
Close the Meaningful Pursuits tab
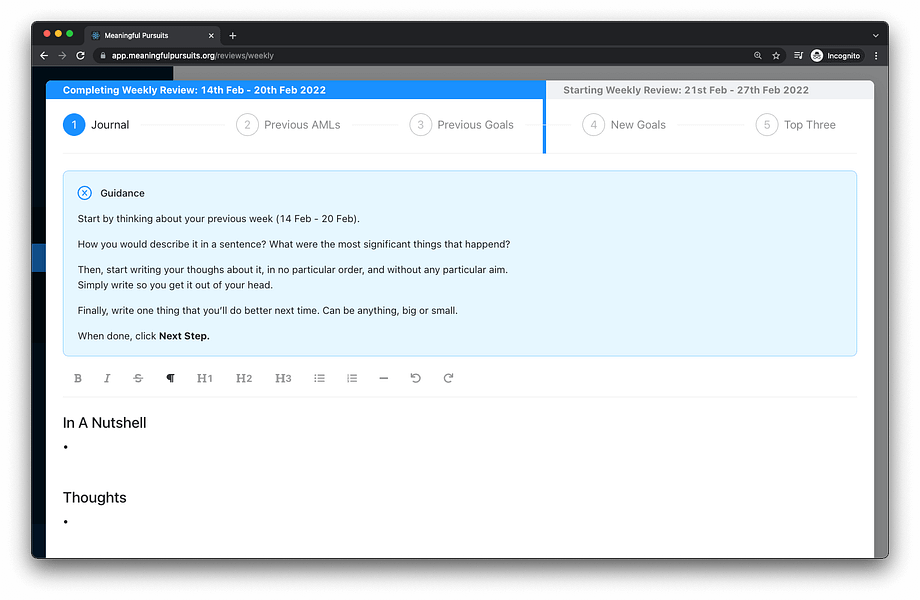click(211, 36)
